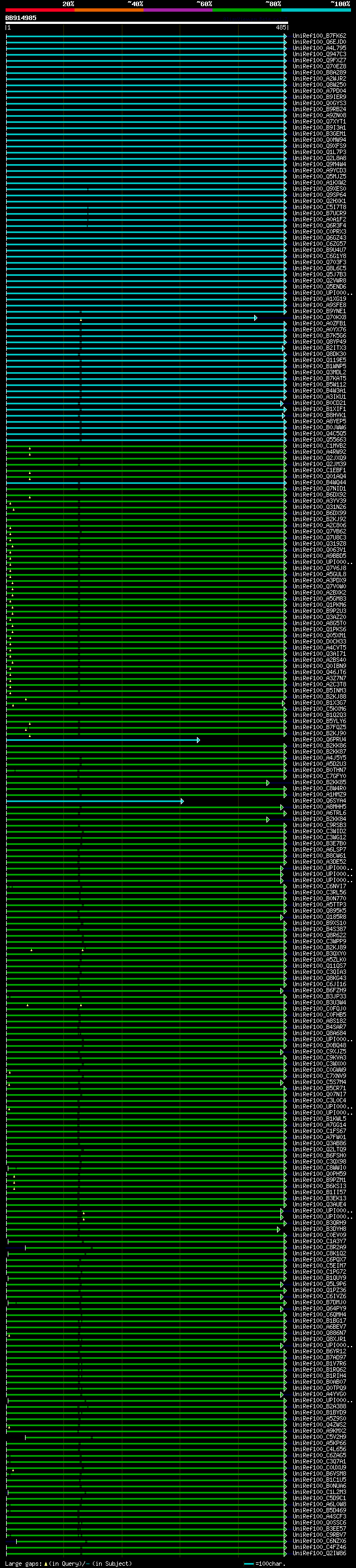Click UniRef100_Q9XFS9 hit label
The width and height of the screenshot is (356, 1568).
coord(319,146)
